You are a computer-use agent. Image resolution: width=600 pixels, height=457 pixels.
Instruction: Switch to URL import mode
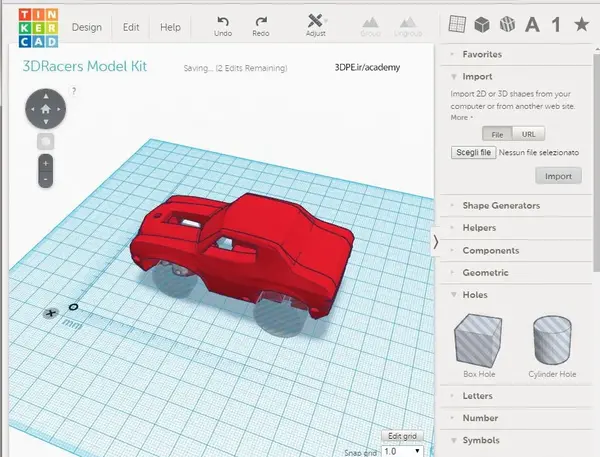coord(528,134)
